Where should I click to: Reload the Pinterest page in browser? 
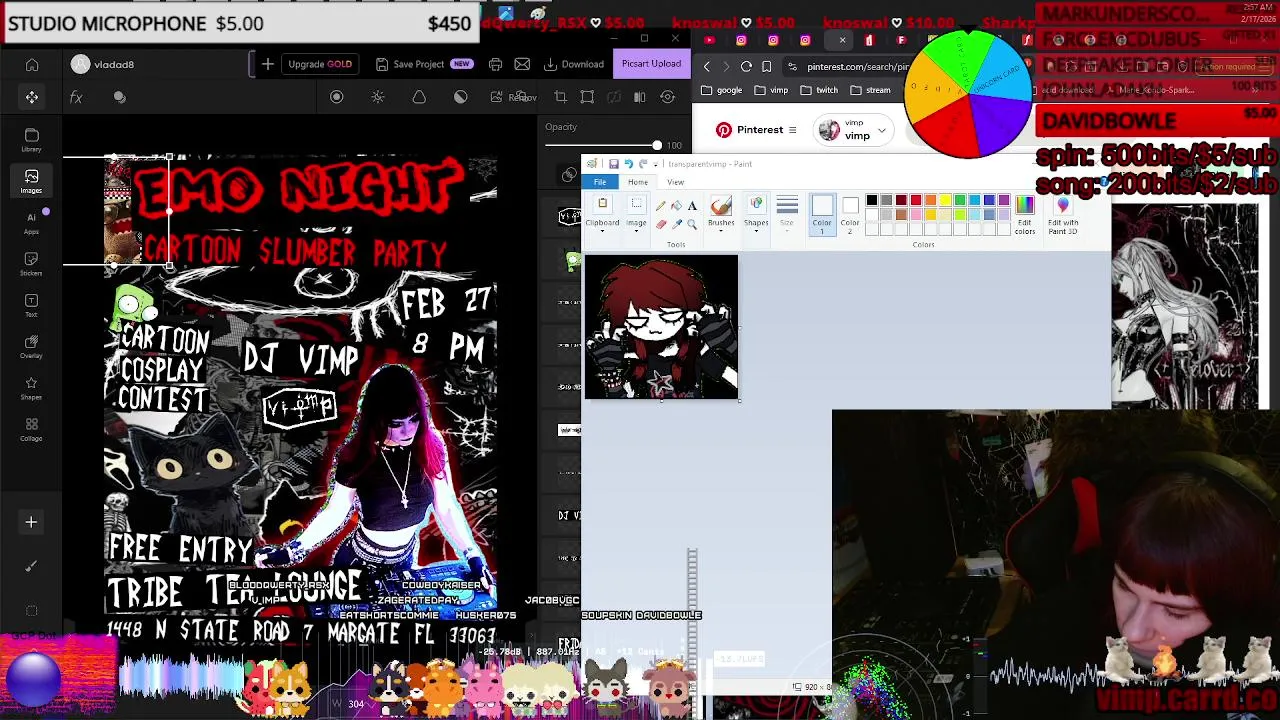tap(746, 66)
